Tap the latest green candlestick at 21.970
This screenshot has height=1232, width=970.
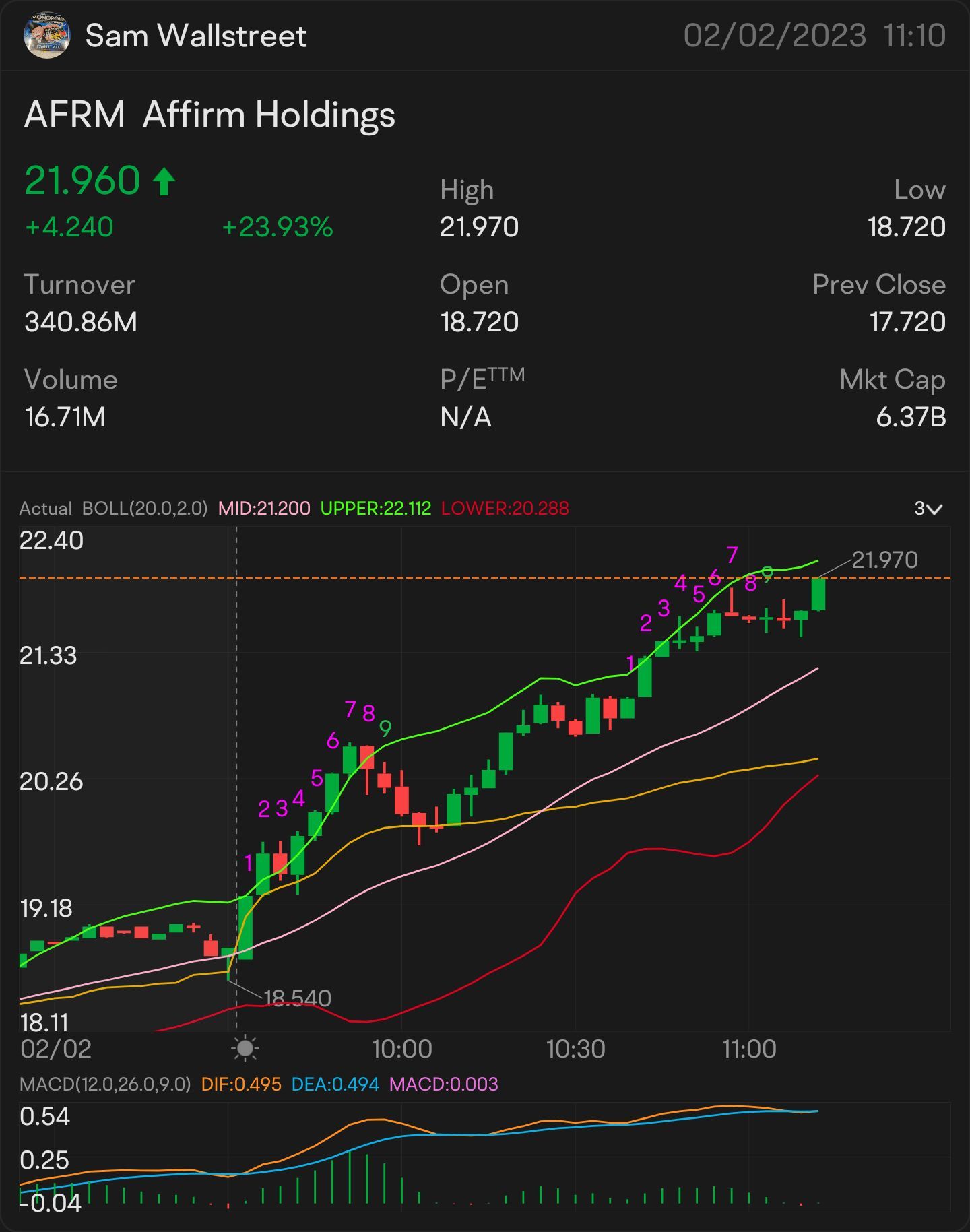pos(818,594)
